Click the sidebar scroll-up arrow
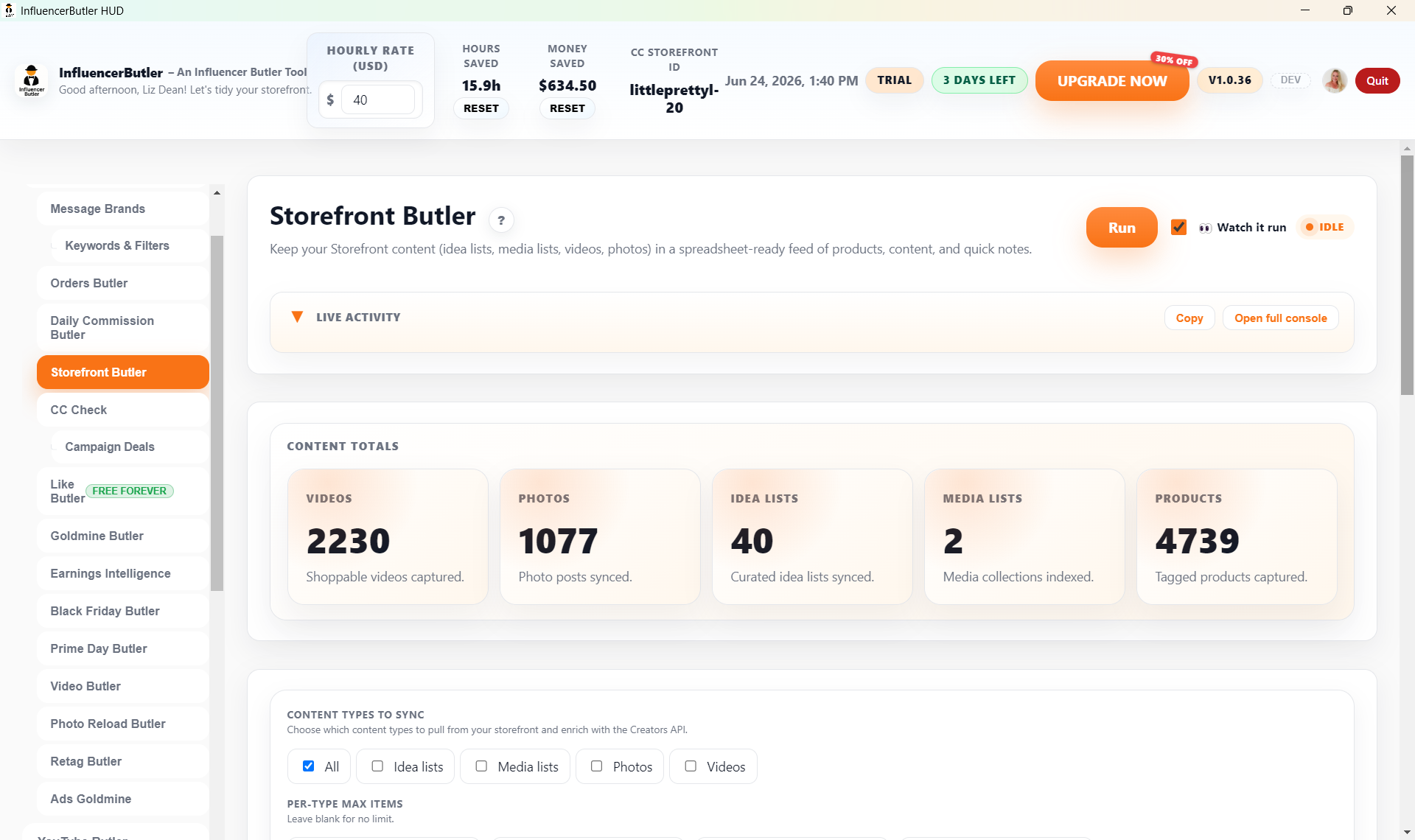 pos(217,192)
